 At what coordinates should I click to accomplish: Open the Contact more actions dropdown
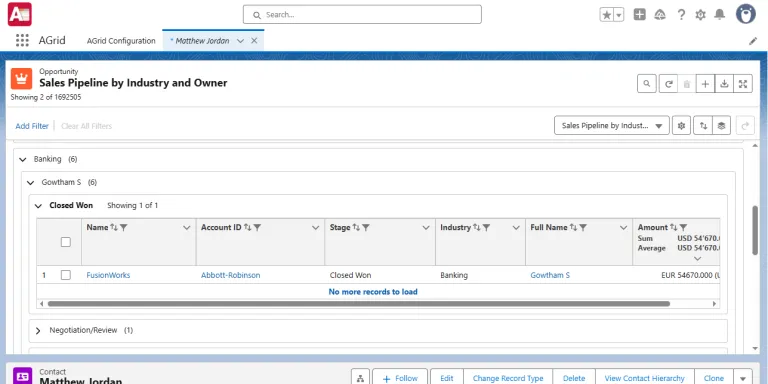pyautogui.click(x=743, y=378)
